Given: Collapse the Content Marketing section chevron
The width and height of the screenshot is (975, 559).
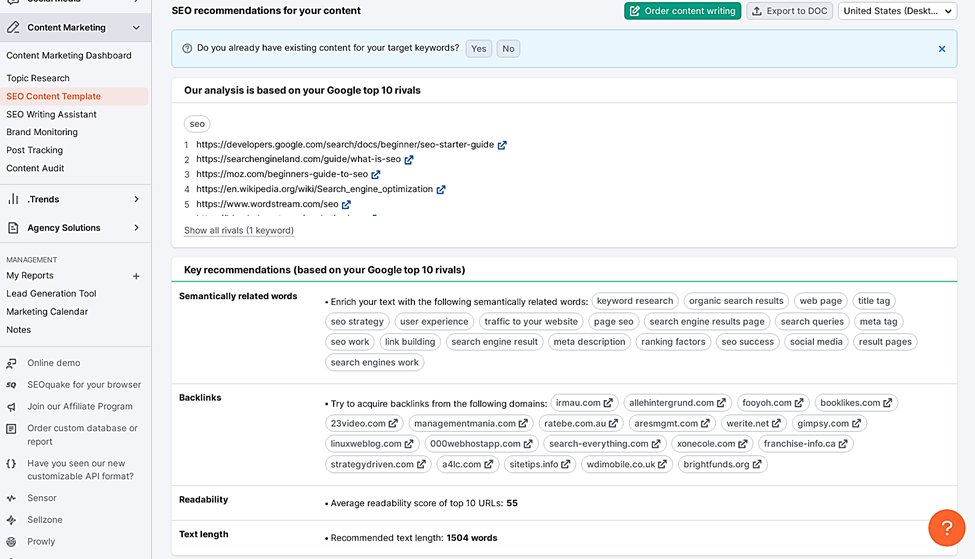Looking at the screenshot, I should tap(136, 27).
